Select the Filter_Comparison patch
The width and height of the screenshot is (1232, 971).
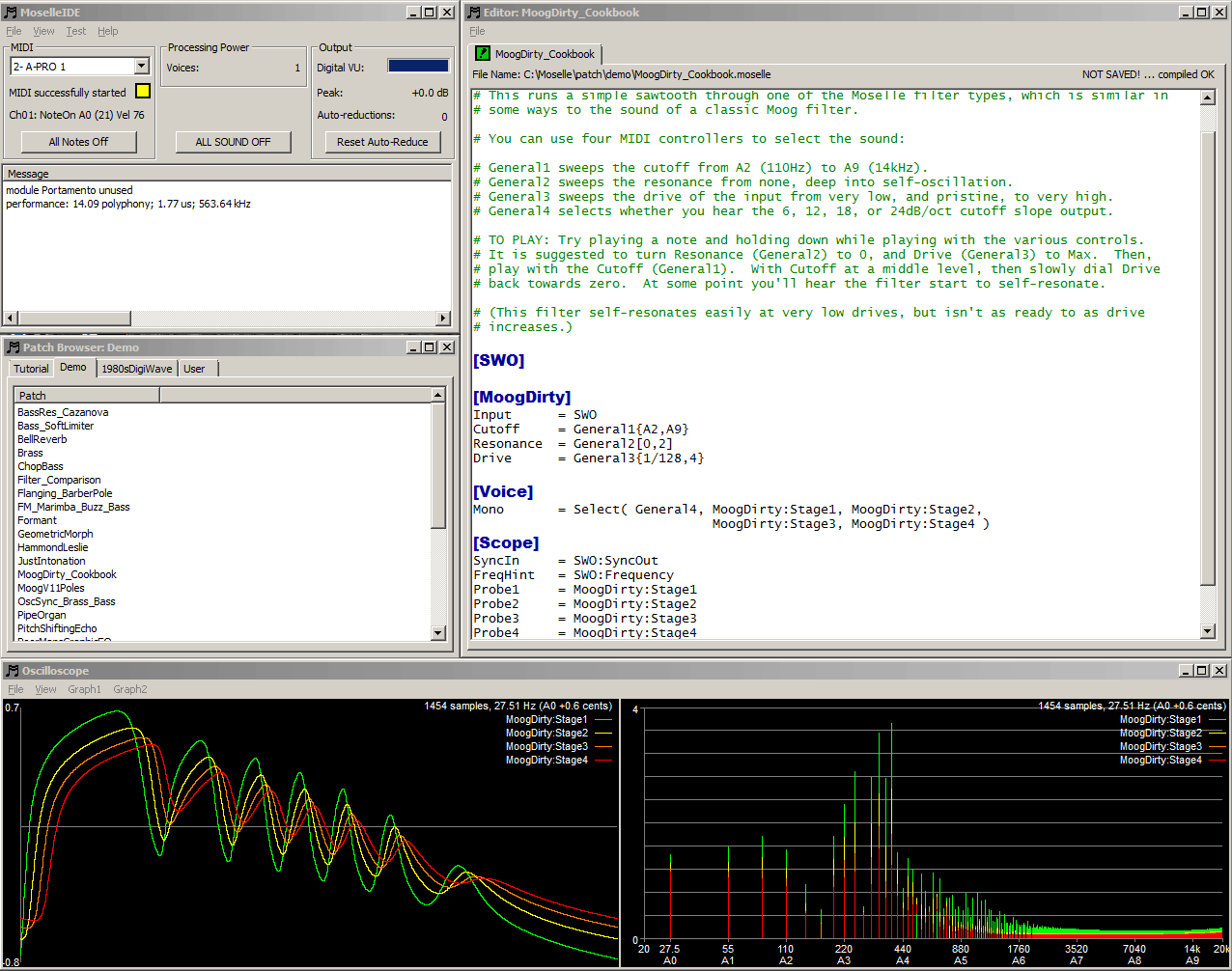tap(59, 480)
